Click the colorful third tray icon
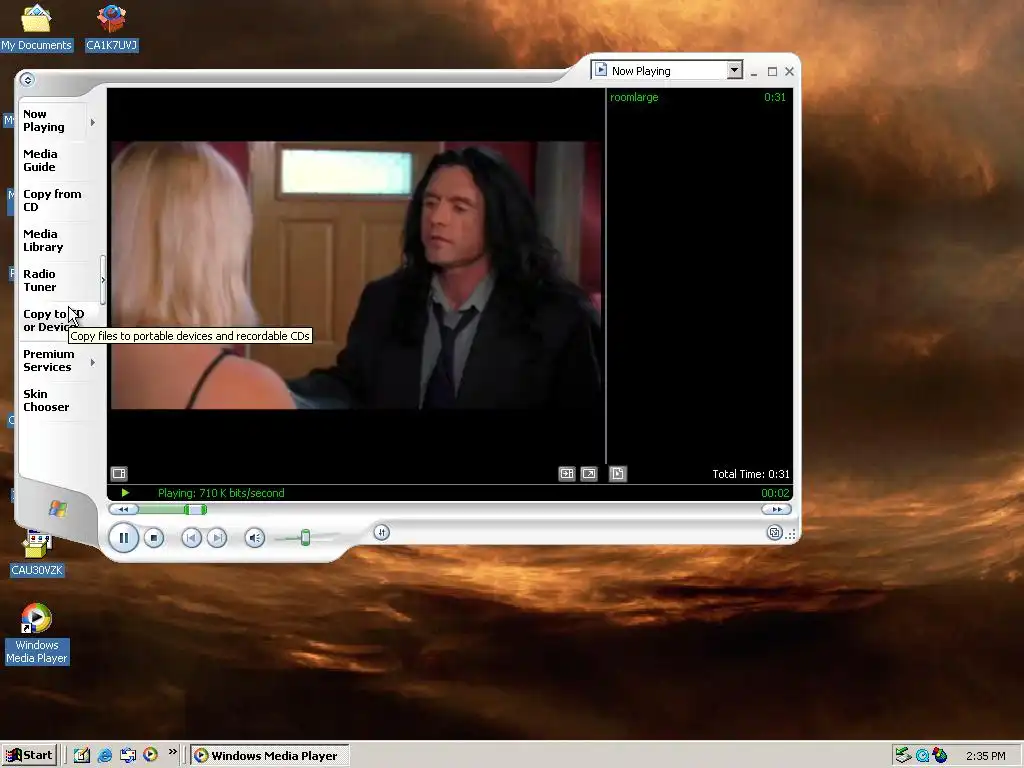Image resolution: width=1024 pixels, height=768 pixels. [940, 756]
